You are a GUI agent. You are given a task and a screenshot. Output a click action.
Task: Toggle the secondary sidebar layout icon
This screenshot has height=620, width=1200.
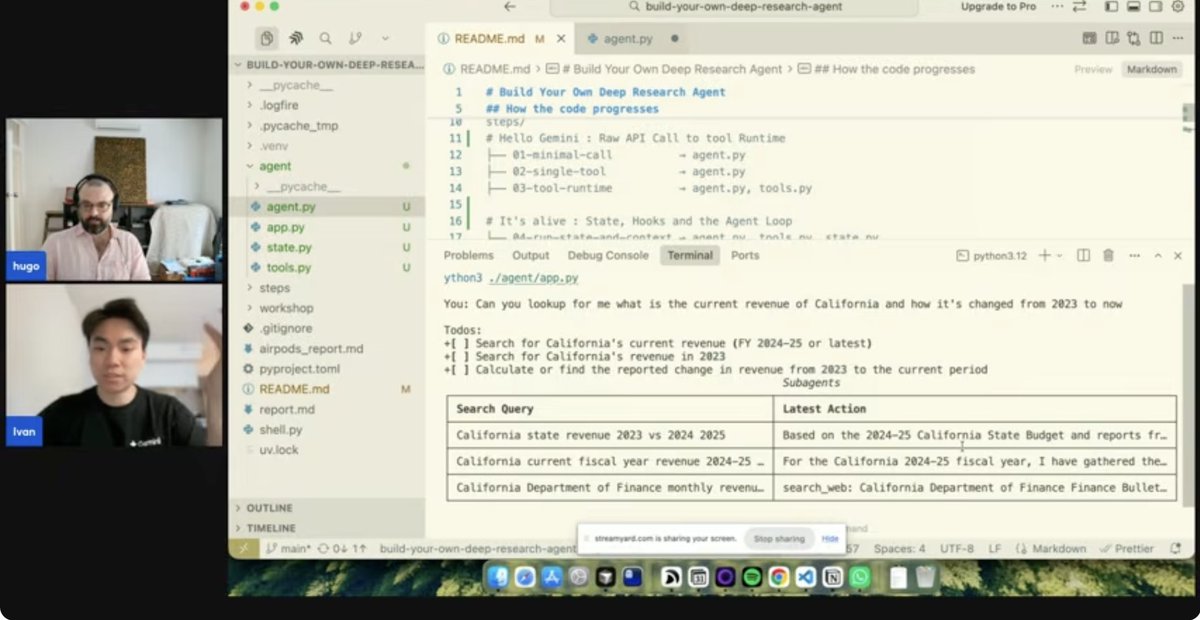1155,7
